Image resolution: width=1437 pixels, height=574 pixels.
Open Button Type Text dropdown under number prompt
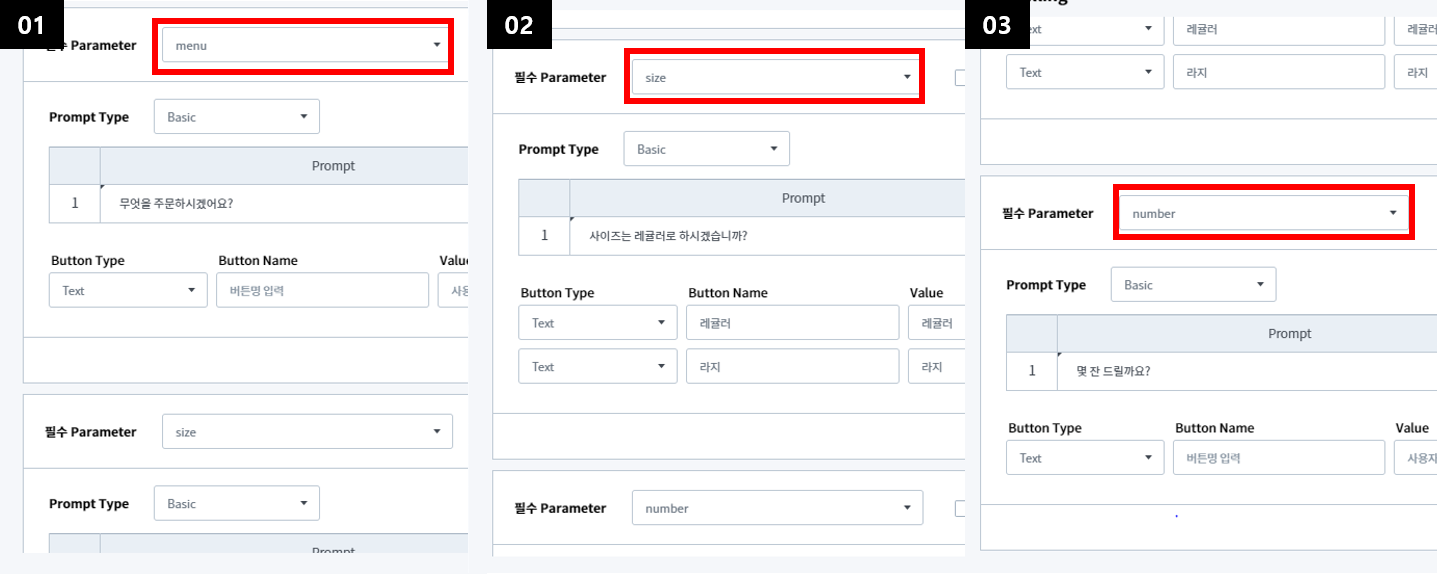click(1085, 458)
